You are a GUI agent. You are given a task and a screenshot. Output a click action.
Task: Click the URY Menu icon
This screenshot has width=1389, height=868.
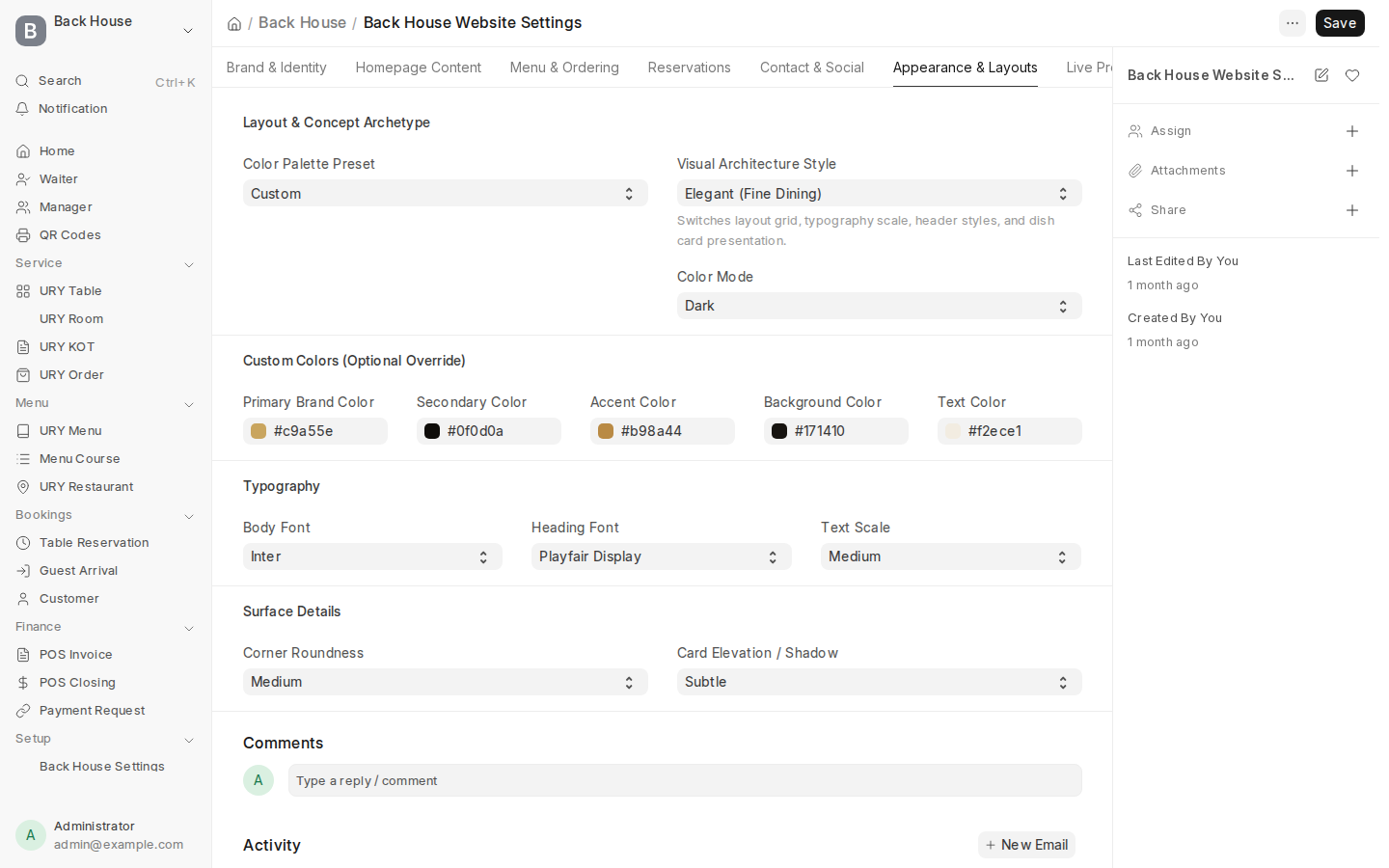pos(23,431)
